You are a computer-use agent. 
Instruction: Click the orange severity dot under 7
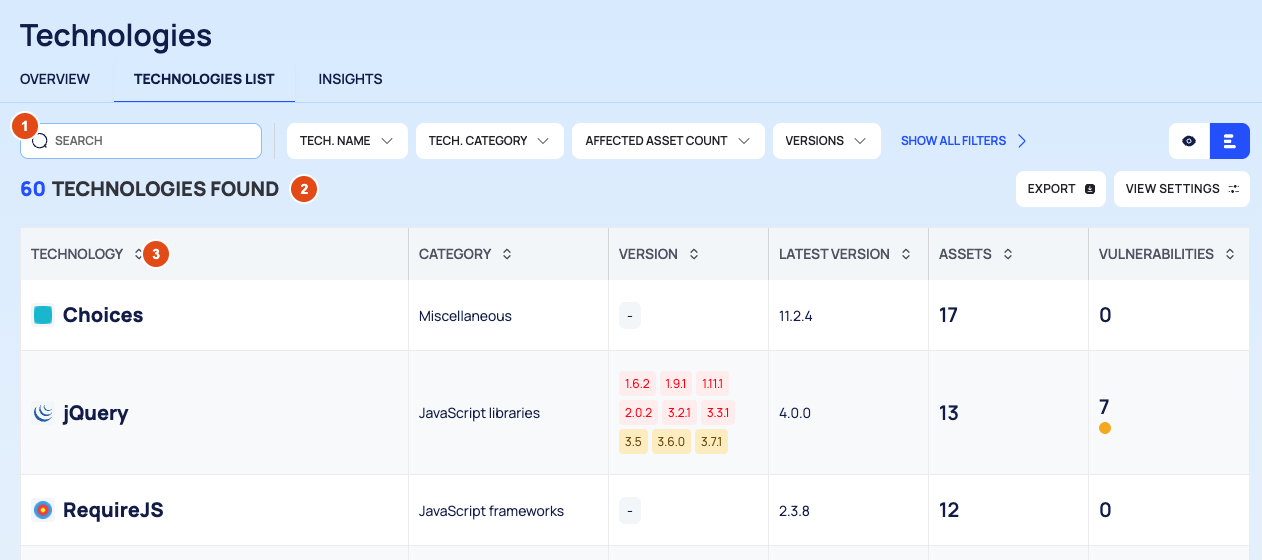(x=1105, y=428)
